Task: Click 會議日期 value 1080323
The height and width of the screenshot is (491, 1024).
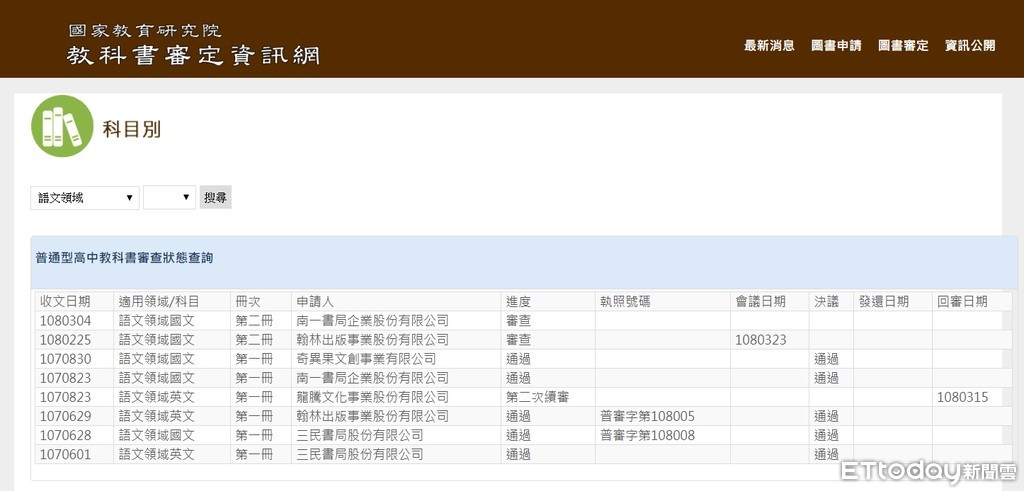Action: coord(761,340)
